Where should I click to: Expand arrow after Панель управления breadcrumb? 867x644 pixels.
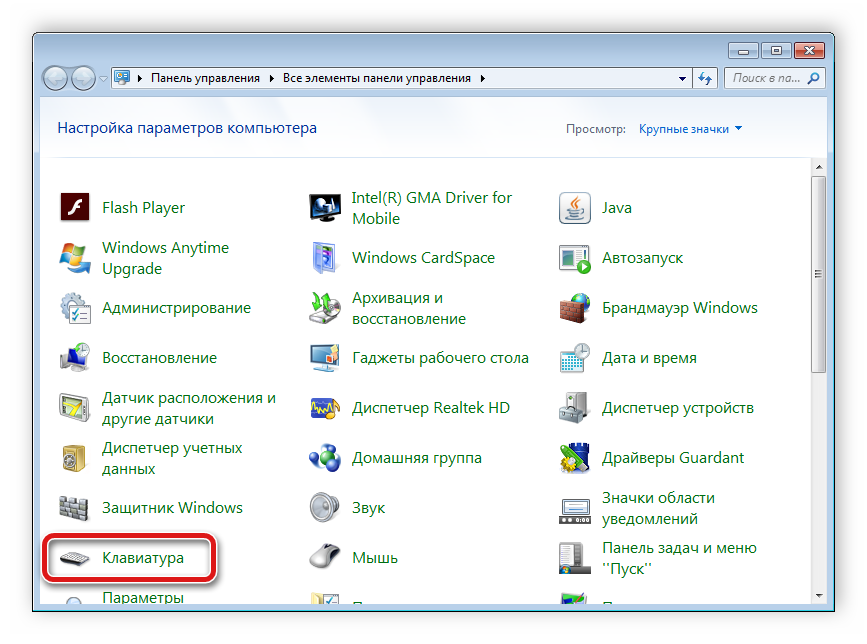pyautogui.click(x=271, y=78)
